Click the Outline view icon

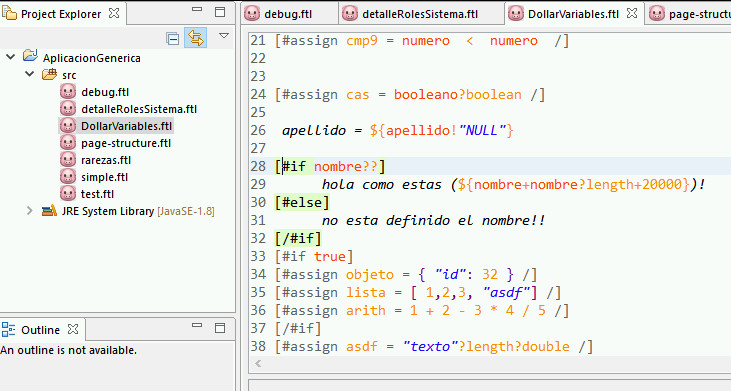[8, 329]
